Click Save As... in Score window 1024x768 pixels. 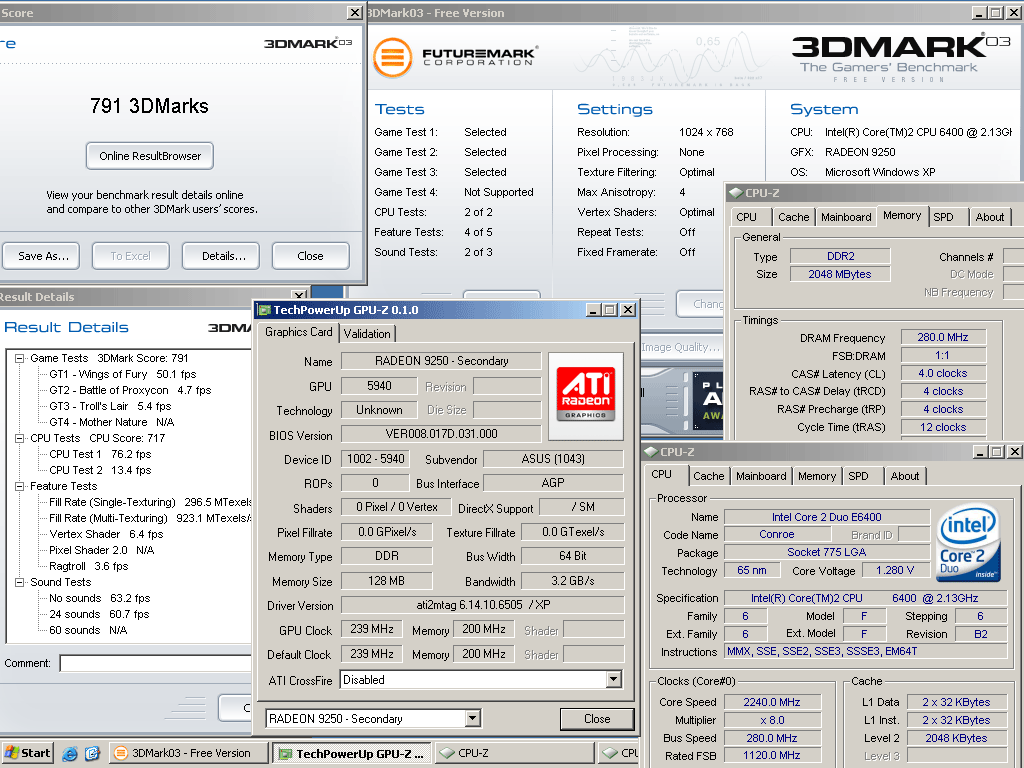click(x=41, y=256)
